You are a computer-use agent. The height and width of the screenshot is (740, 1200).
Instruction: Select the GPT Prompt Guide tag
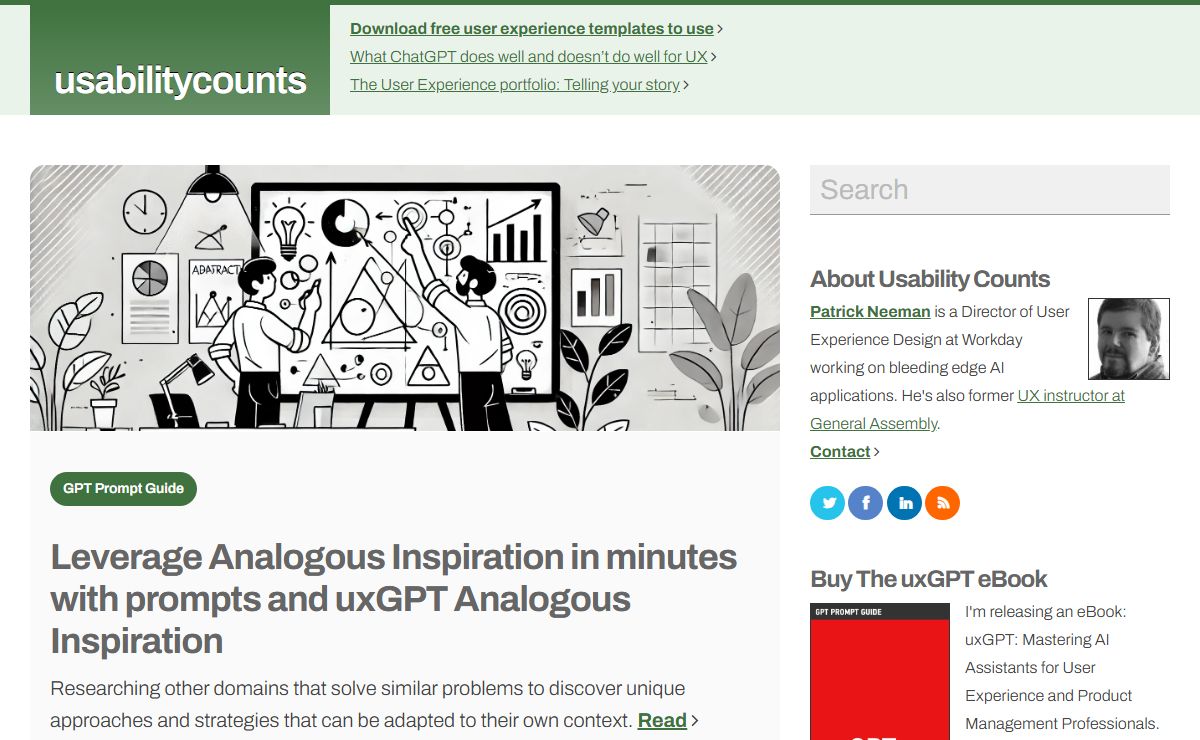click(123, 488)
